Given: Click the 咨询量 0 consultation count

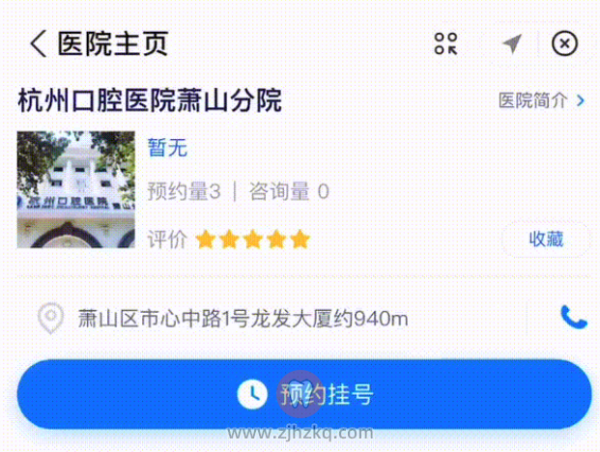Looking at the screenshot, I should 289,191.
